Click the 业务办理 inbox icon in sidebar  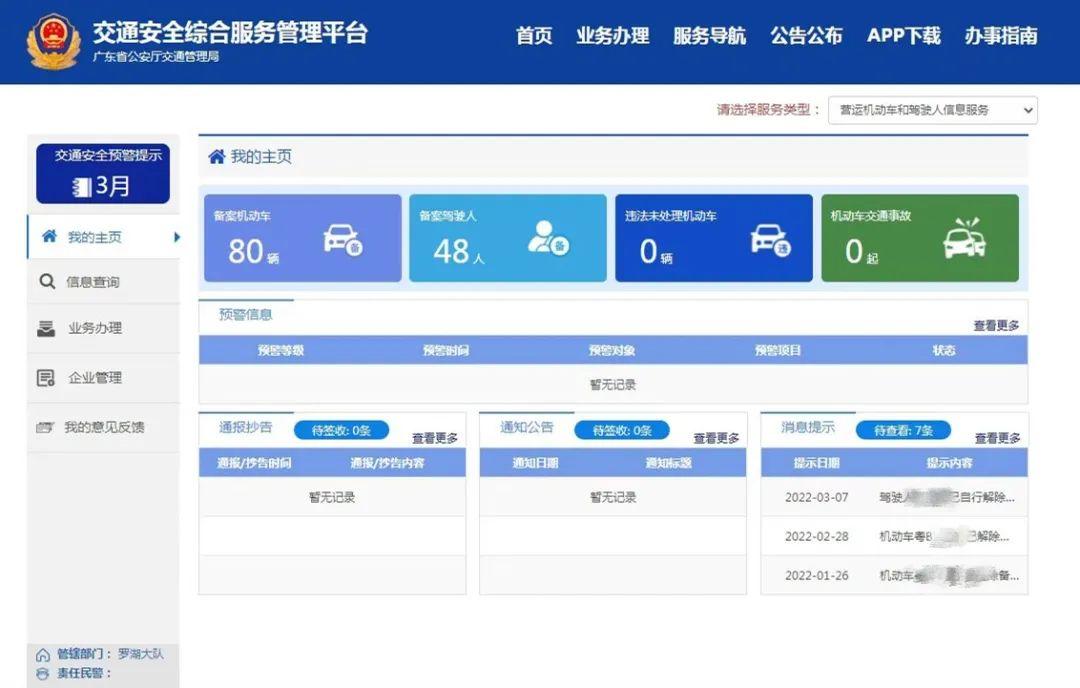(46, 328)
